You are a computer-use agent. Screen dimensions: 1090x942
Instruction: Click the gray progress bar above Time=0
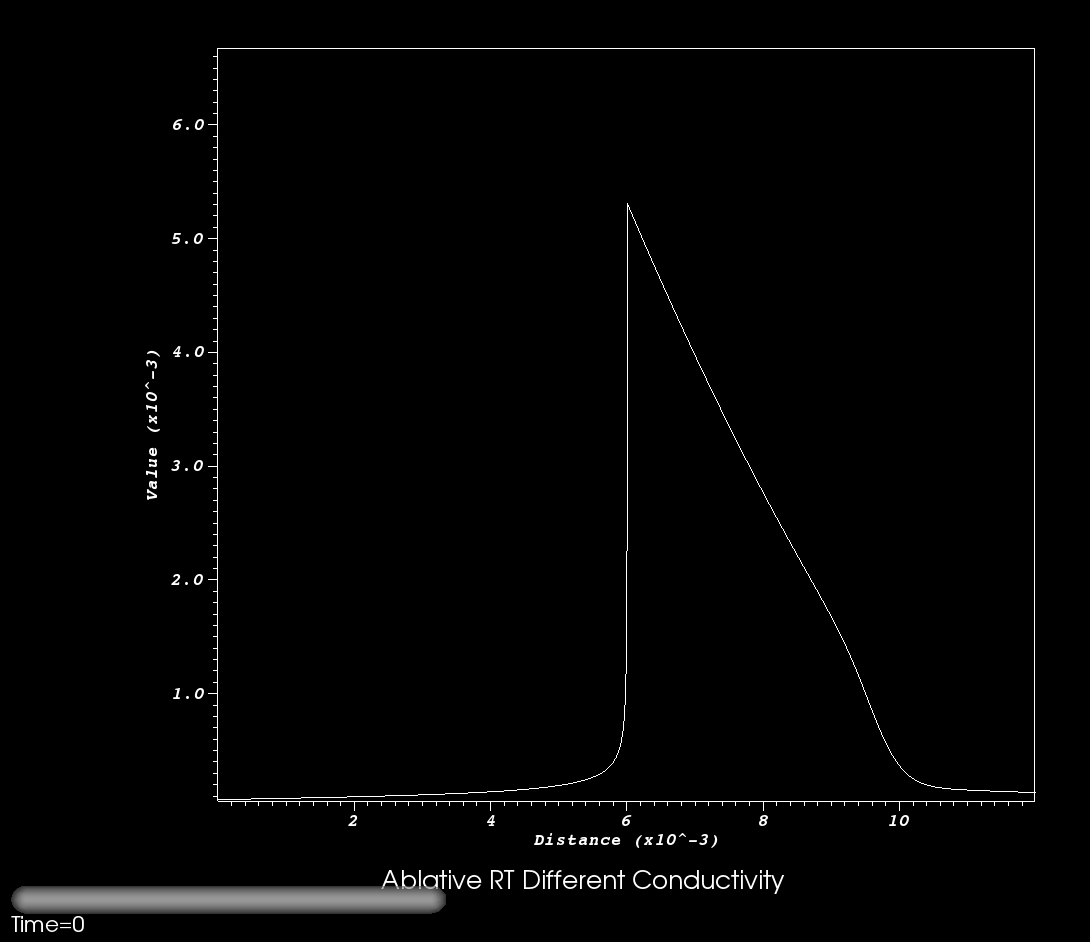tap(228, 900)
